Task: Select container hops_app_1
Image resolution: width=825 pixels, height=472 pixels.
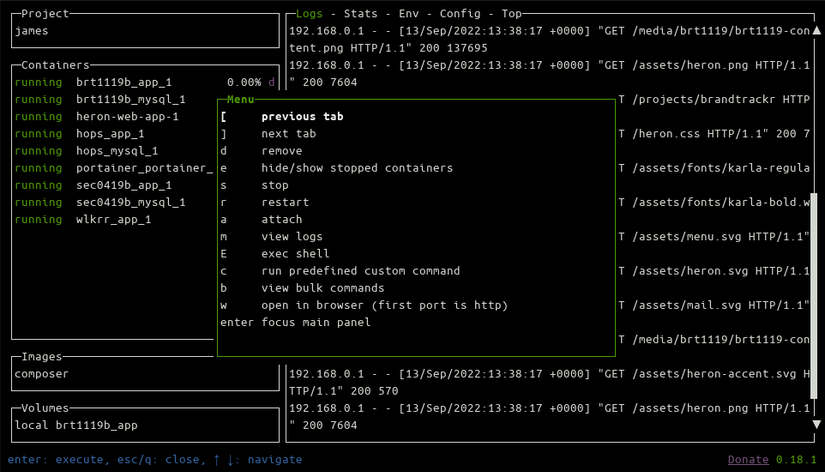Action: coord(115,134)
